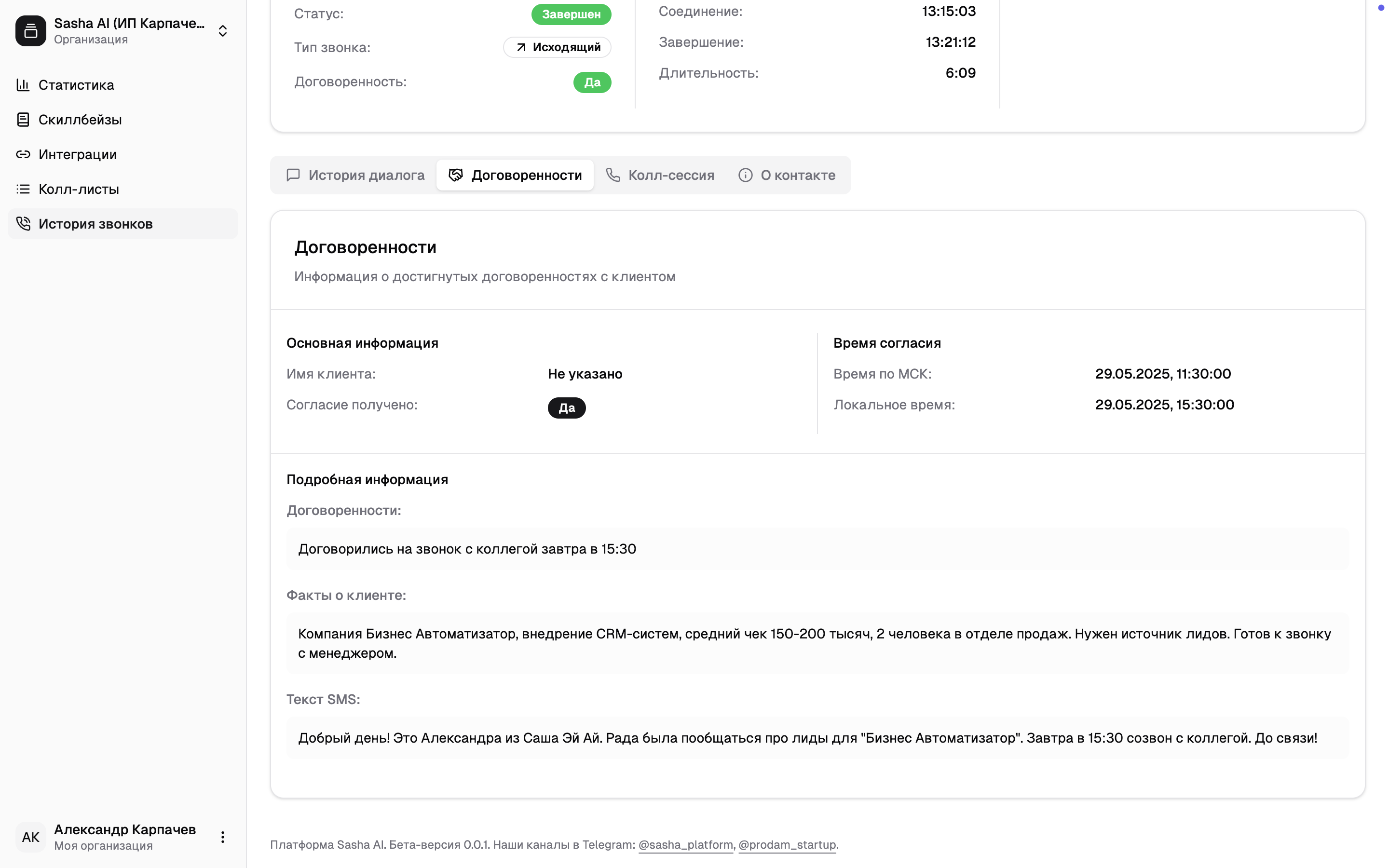Open the О контакте tab
Viewport: 1389px width, 868px height.
786,175
